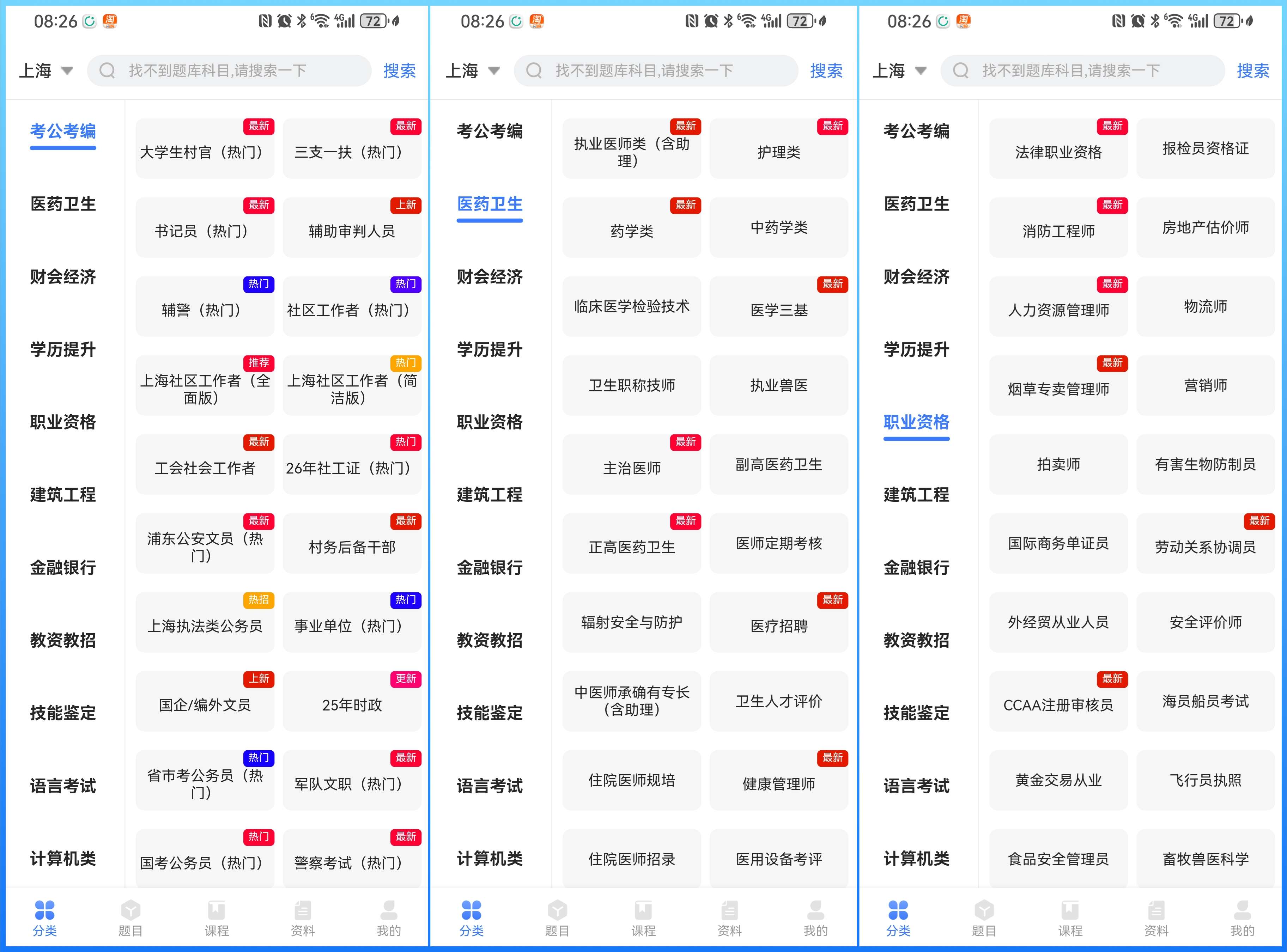
Task: Expand 上海 city dropdown in leftmost screen
Action: click(46, 70)
